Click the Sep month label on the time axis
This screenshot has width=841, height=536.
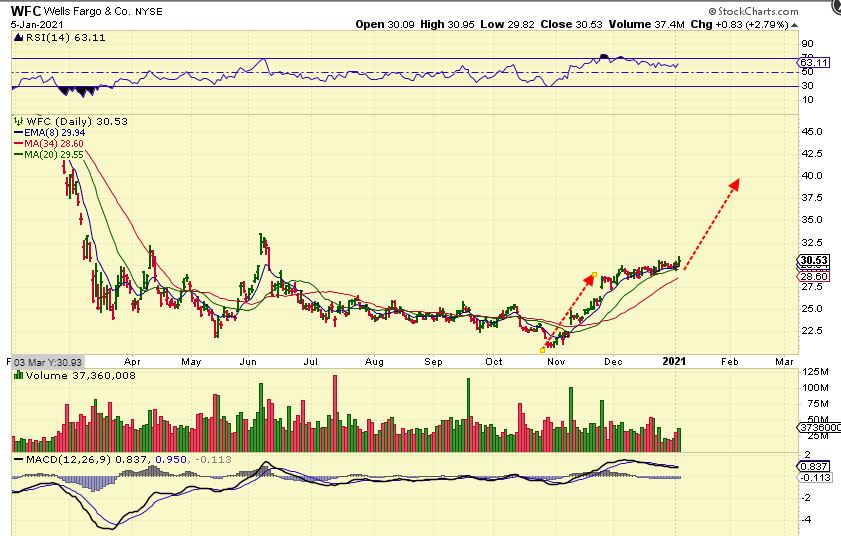point(433,362)
